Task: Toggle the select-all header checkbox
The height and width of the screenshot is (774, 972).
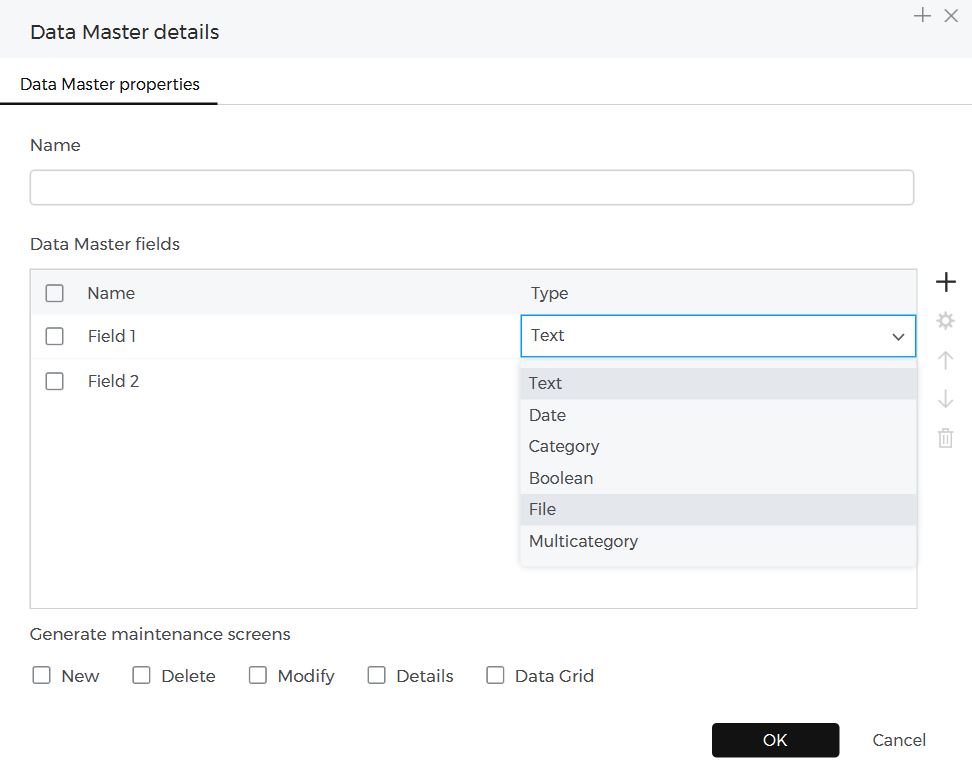Action: (x=55, y=293)
